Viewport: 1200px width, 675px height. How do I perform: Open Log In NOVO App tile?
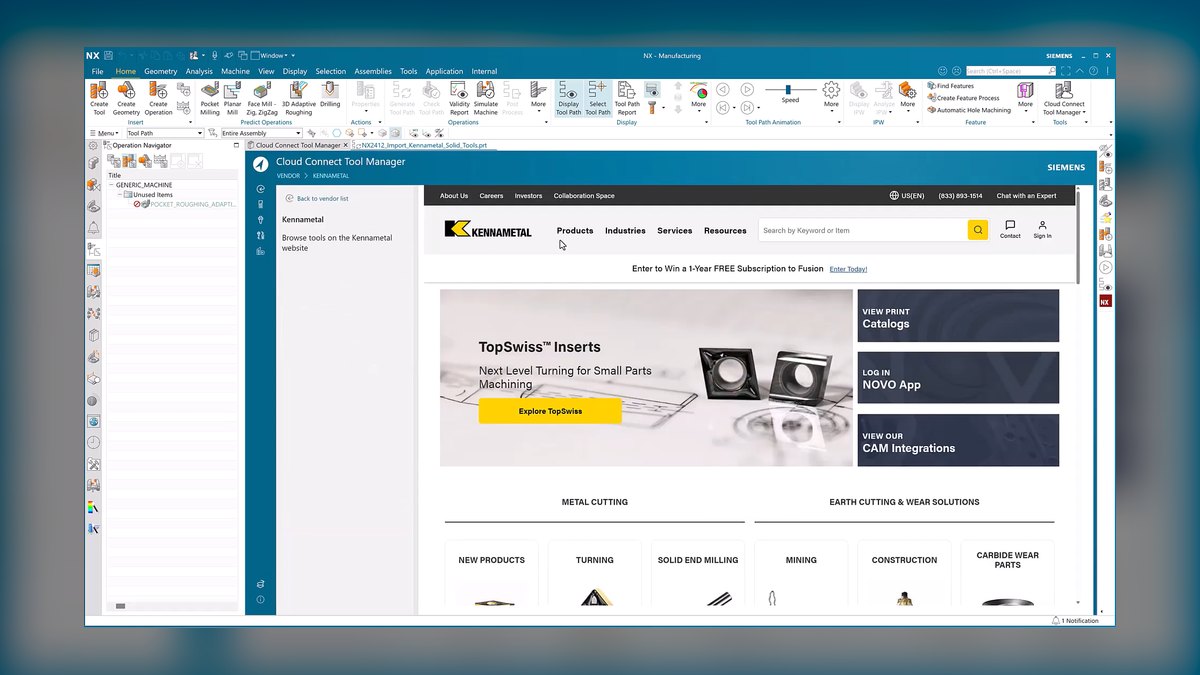(958, 378)
